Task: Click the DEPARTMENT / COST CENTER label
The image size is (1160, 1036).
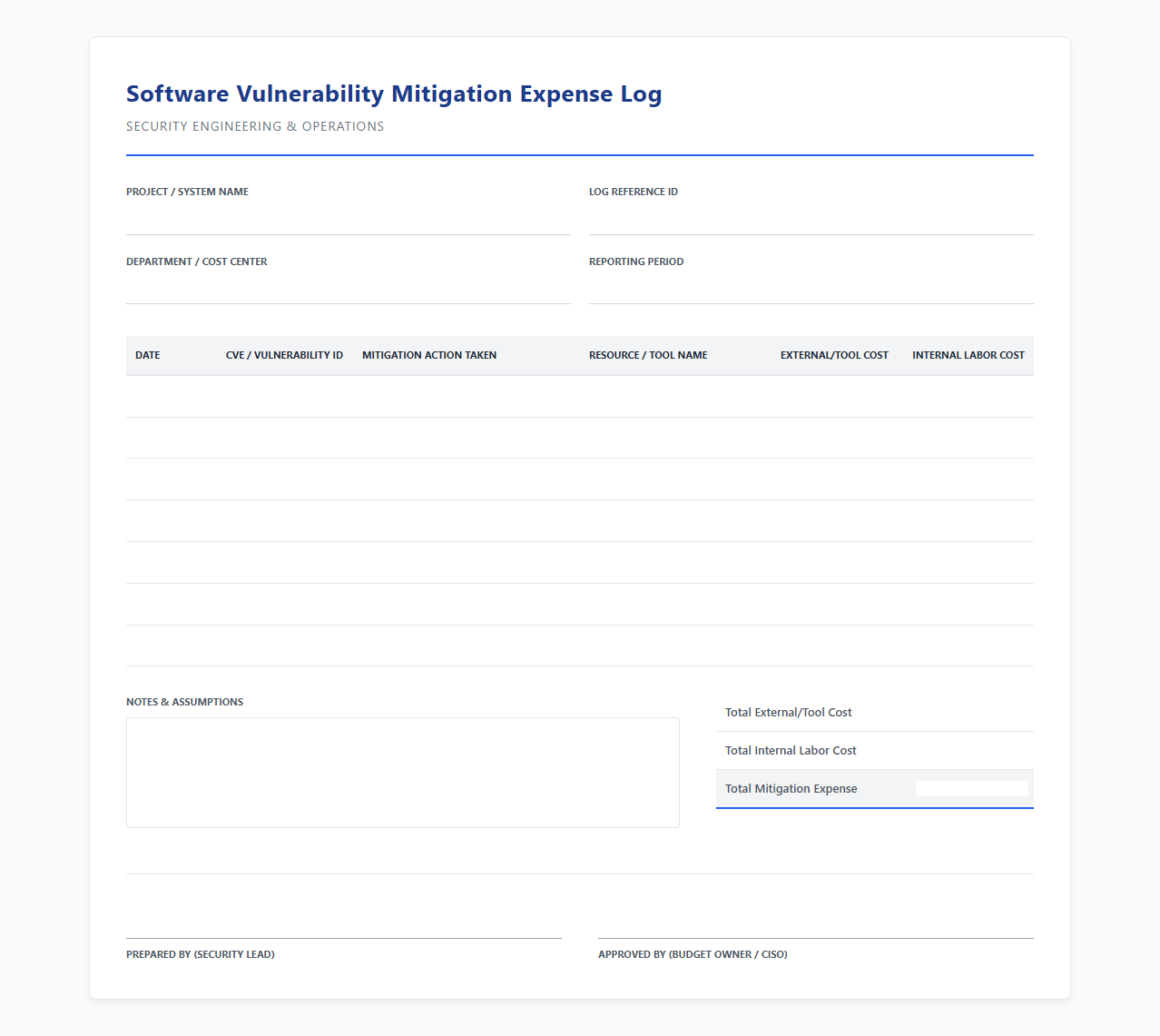Action: [197, 261]
